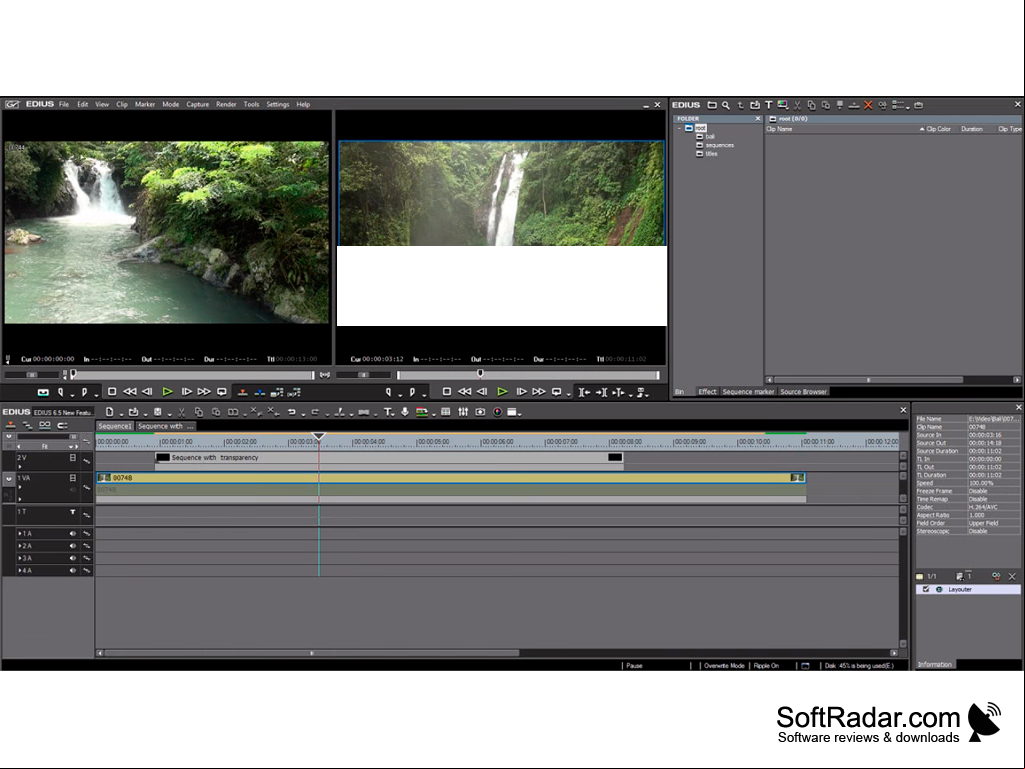Open the view mode dropdown arrow in Bin toolbar
The image size is (1025, 769).
[x=908, y=107]
